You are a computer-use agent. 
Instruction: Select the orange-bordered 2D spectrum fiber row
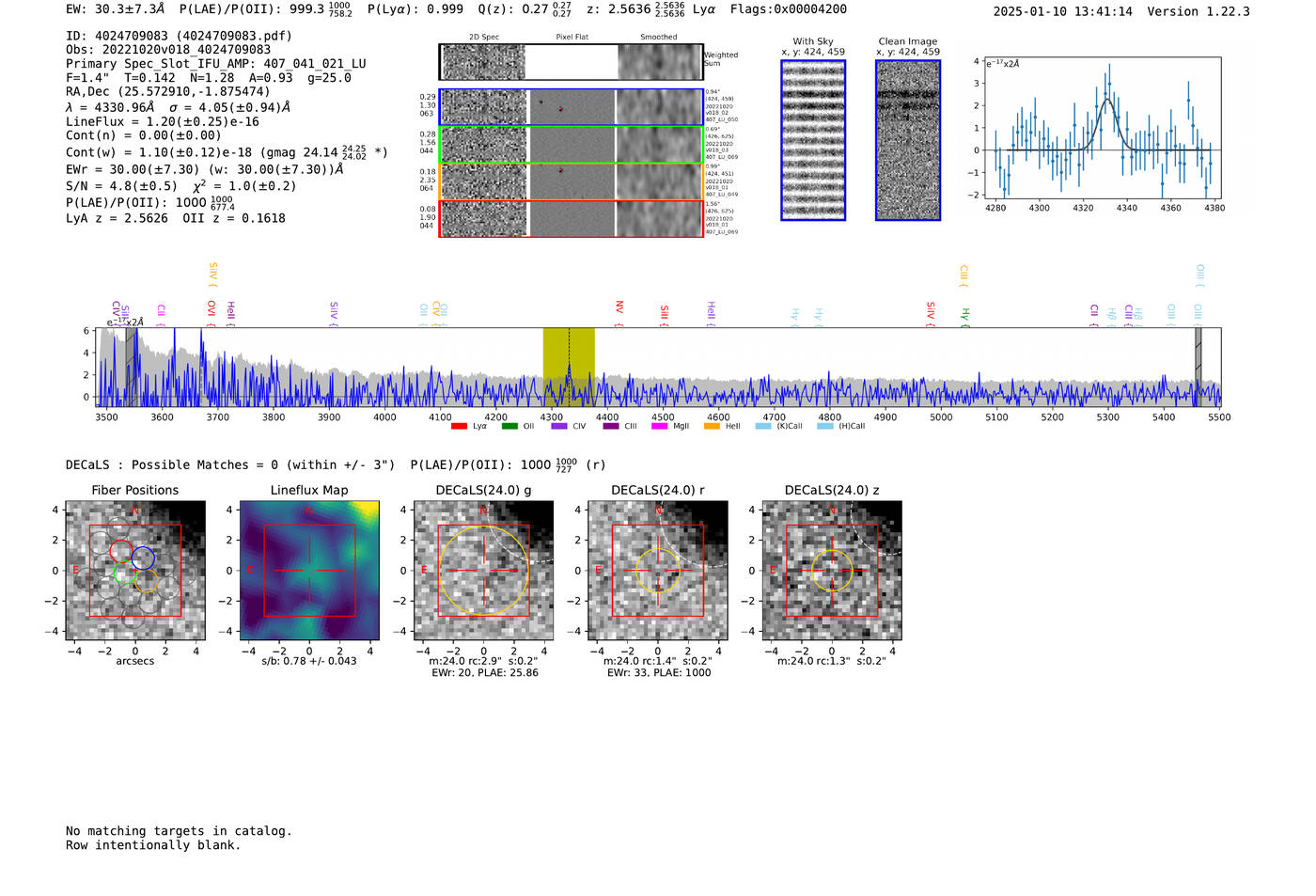[x=571, y=181]
